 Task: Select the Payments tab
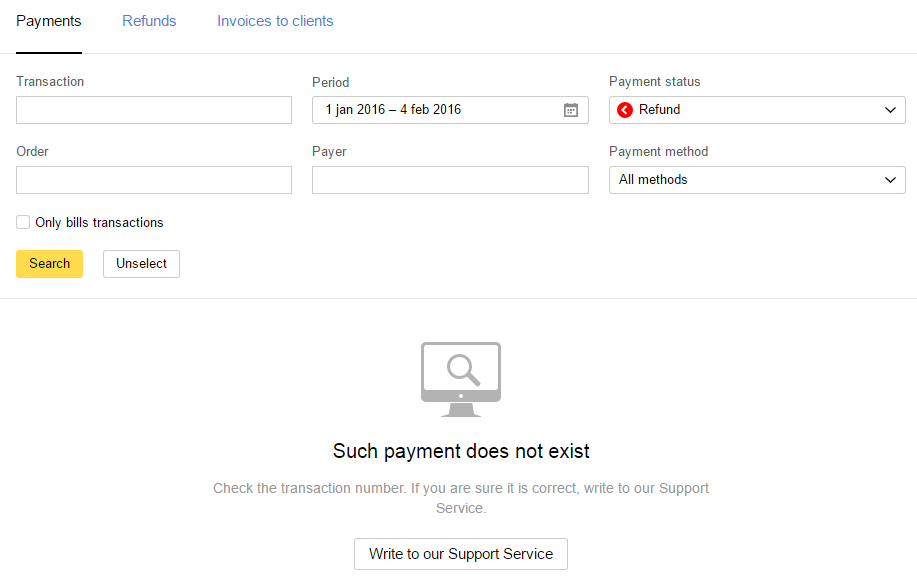click(x=49, y=21)
